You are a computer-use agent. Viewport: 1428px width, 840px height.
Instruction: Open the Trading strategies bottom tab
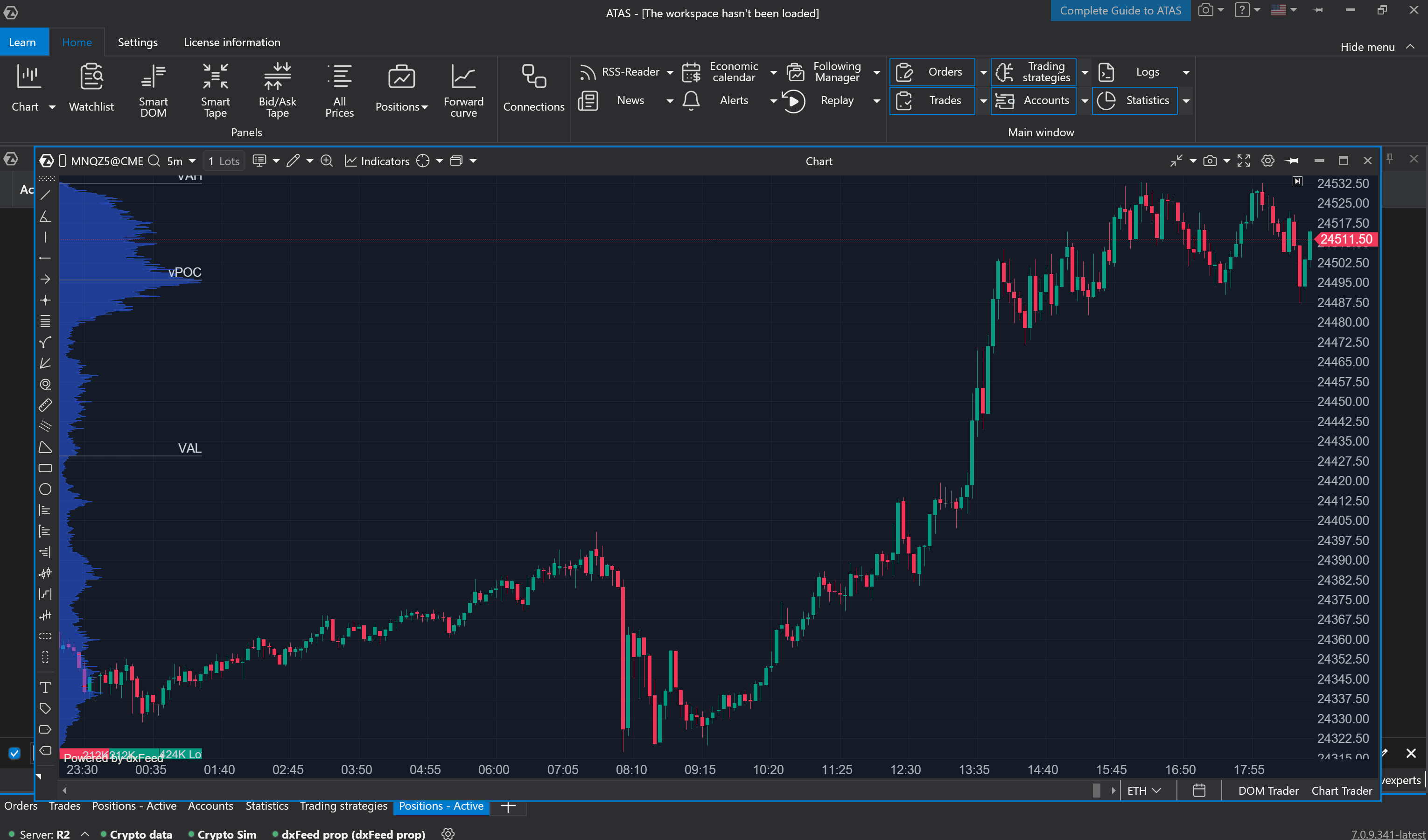343,805
